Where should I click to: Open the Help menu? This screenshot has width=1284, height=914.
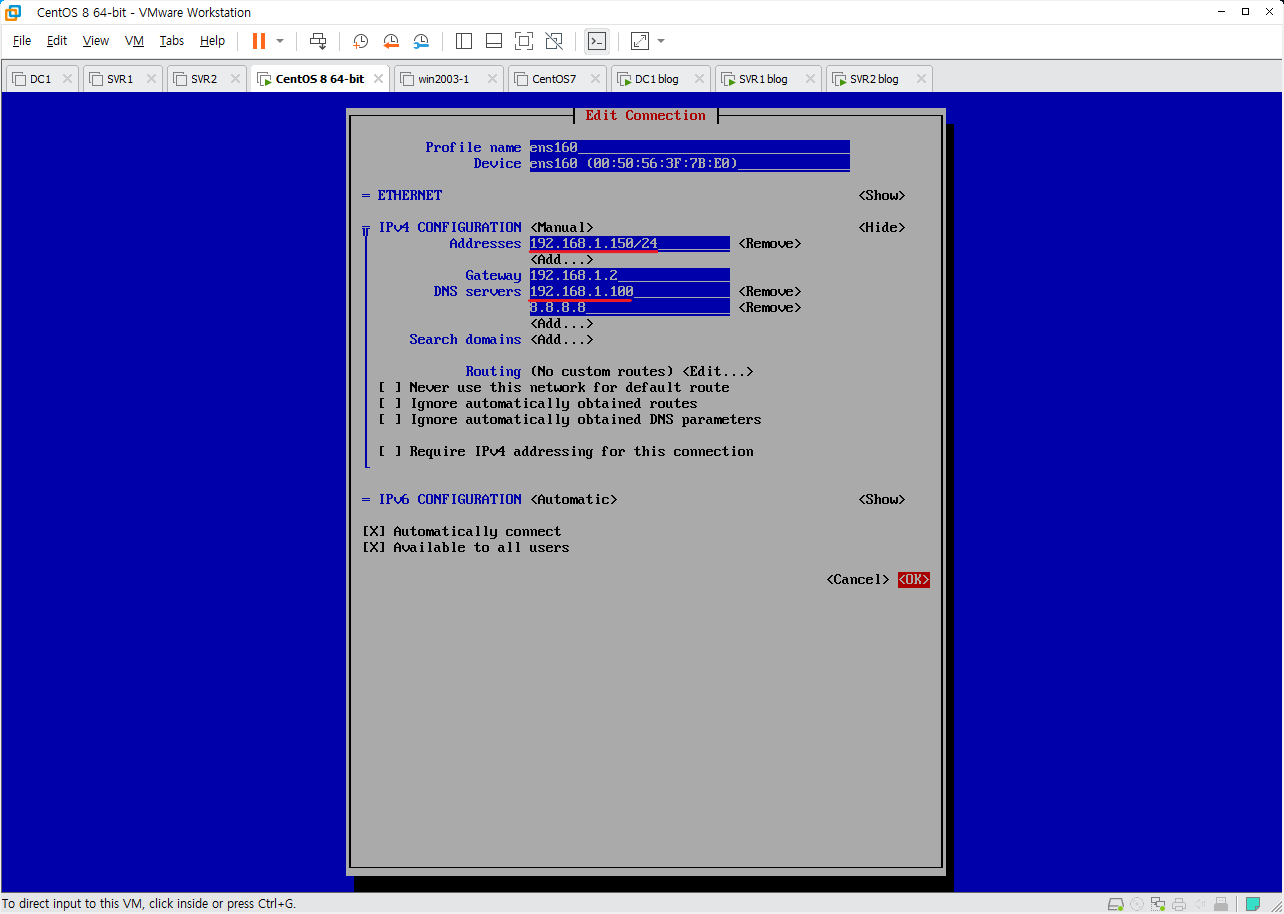point(212,41)
